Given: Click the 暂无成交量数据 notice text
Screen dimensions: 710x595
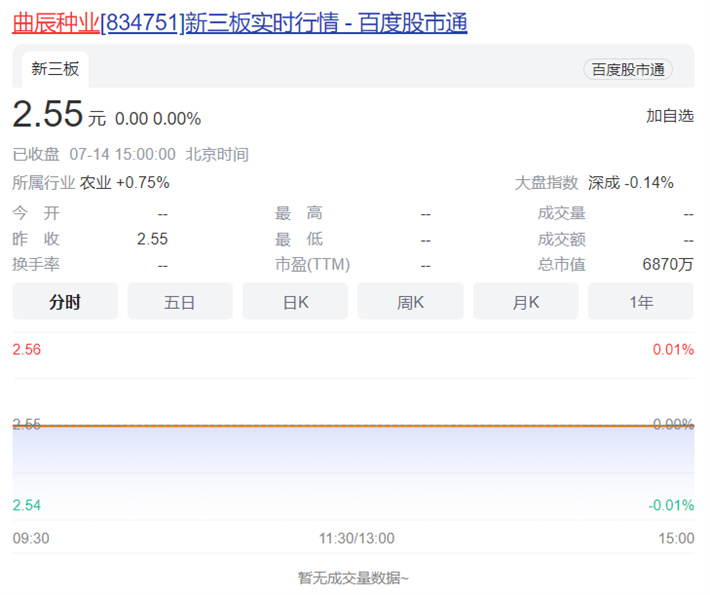Looking at the screenshot, I should (x=353, y=577).
